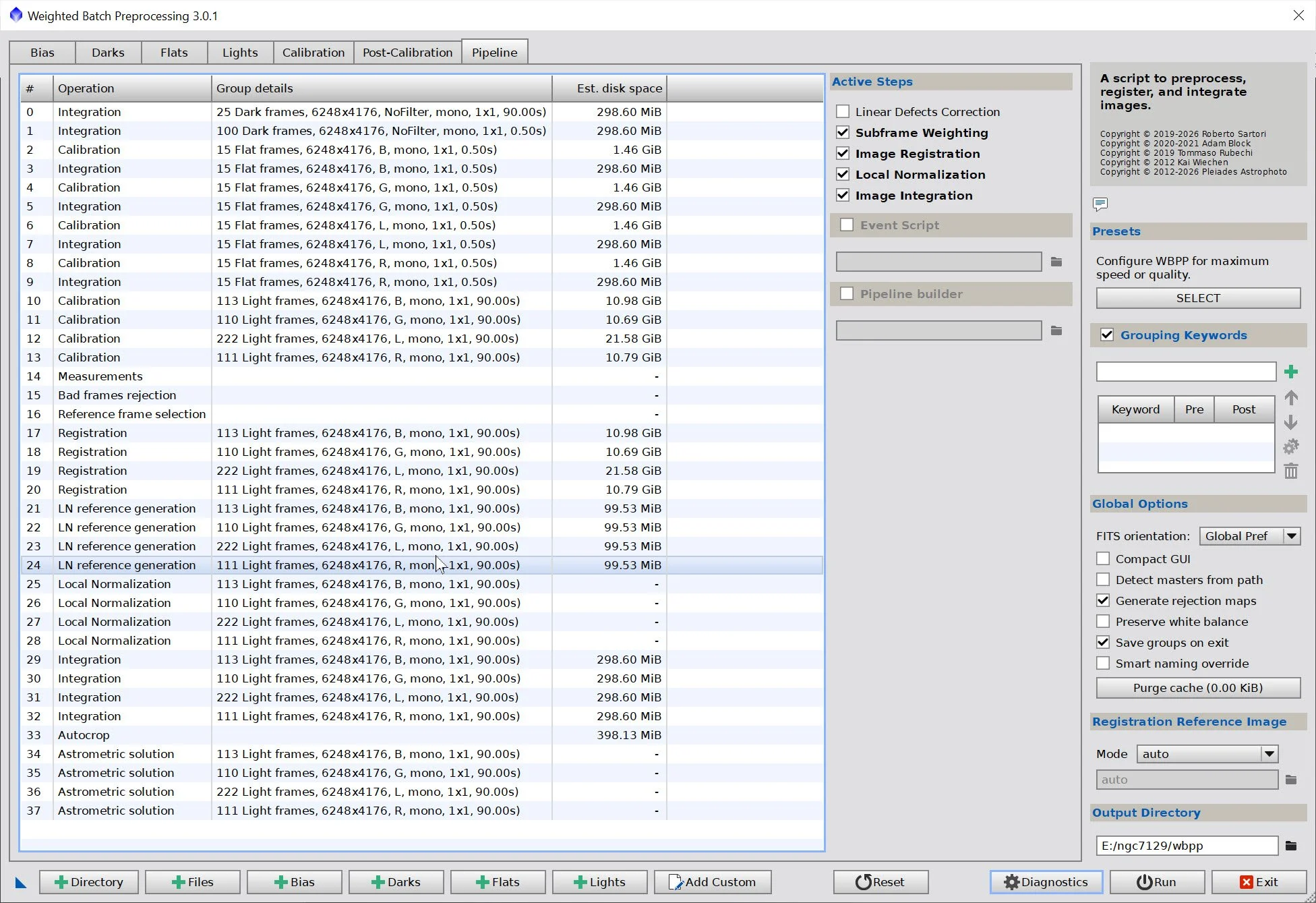
Task: Select row 33 Autocrop
Action: click(421, 735)
